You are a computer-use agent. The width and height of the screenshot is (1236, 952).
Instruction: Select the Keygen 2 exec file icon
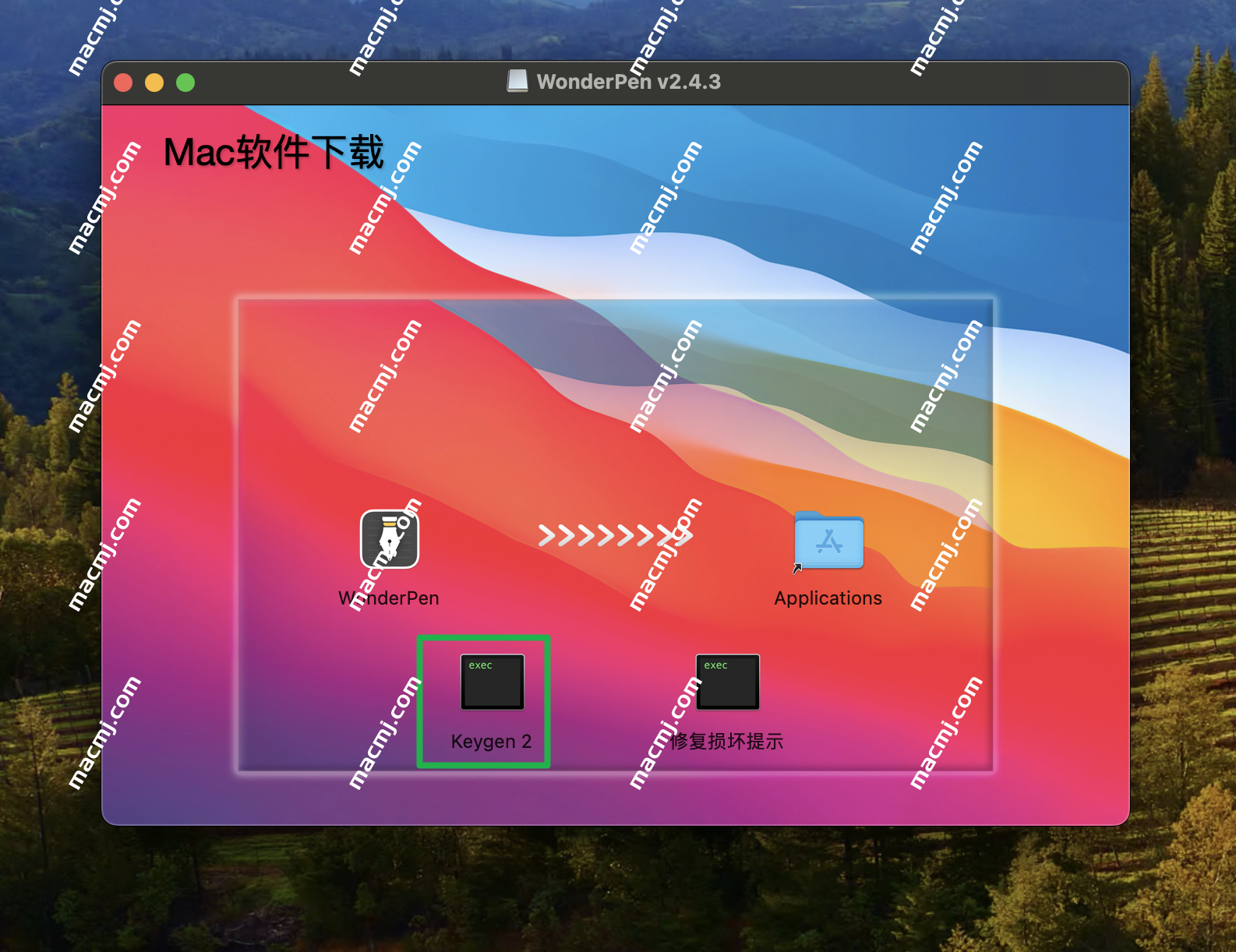pyautogui.click(x=493, y=682)
